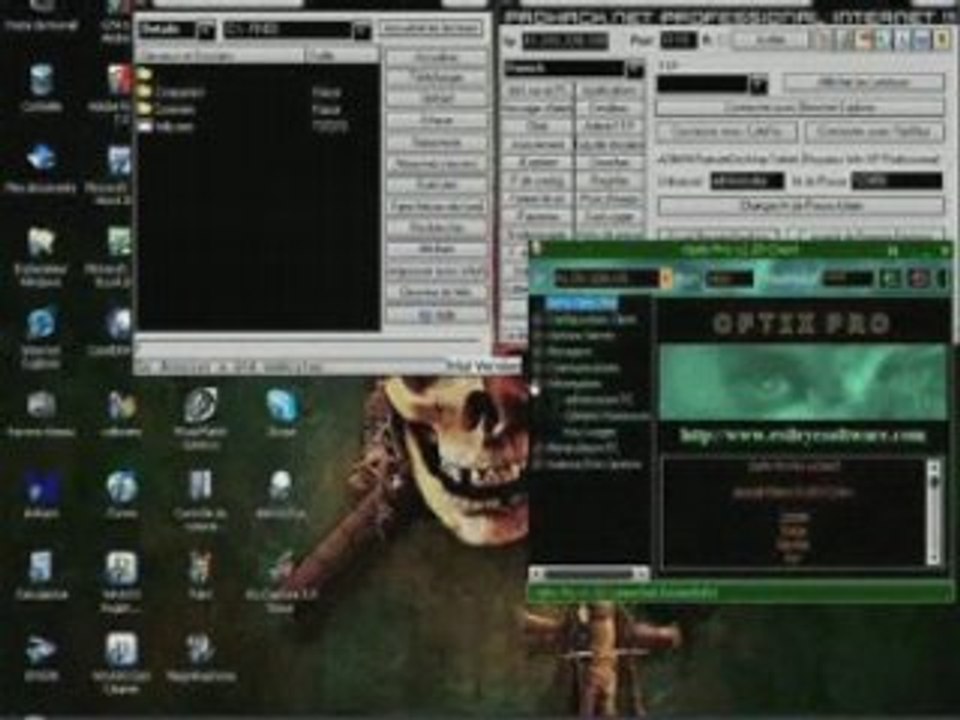Click the Effacer button in file manager
This screenshot has width=960, height=720.
click(437, 121)
